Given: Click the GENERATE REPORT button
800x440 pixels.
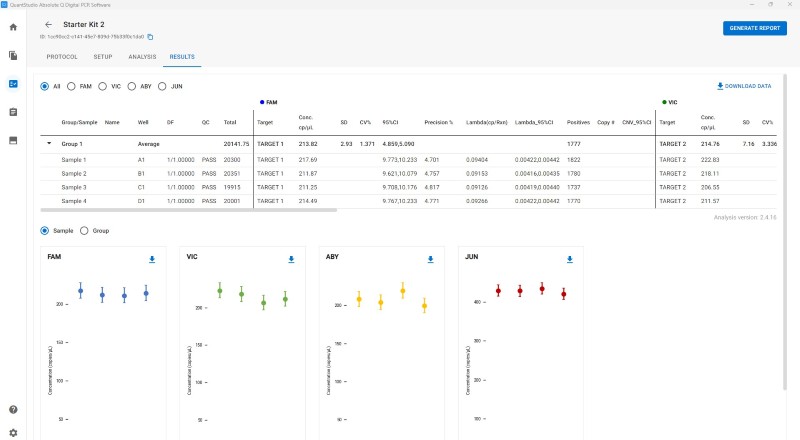Looking at the screenshot, I should [x=755, y=28].
